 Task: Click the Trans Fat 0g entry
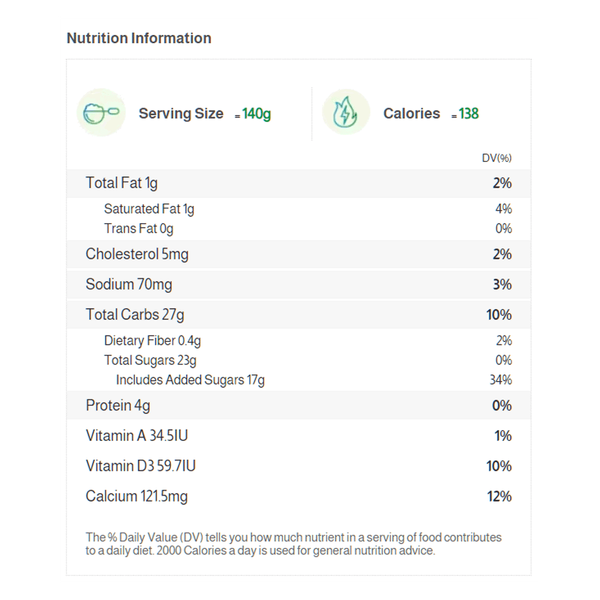[x=138, y=229]
